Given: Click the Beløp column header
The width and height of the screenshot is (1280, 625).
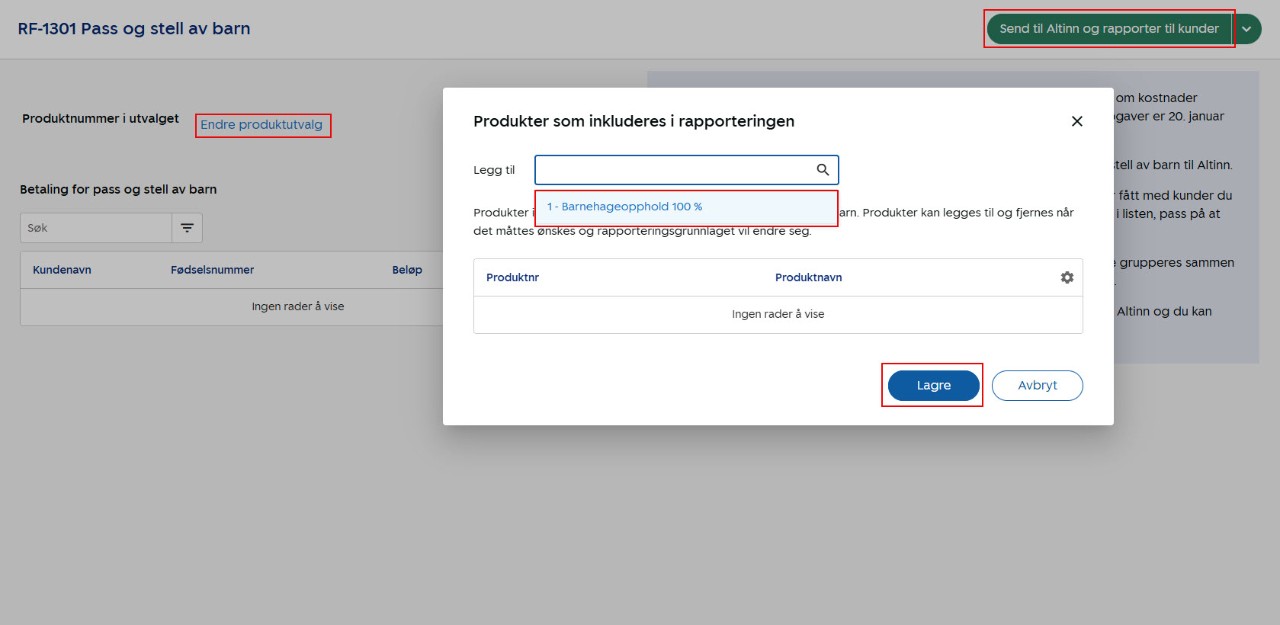Looking at the screenshot, I should 407,270.
